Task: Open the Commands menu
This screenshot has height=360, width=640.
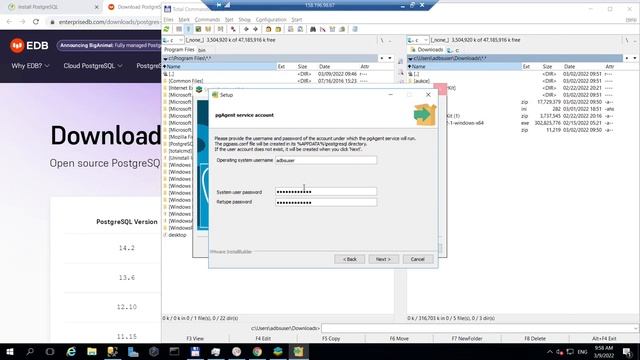Action: tap(207, 20)
